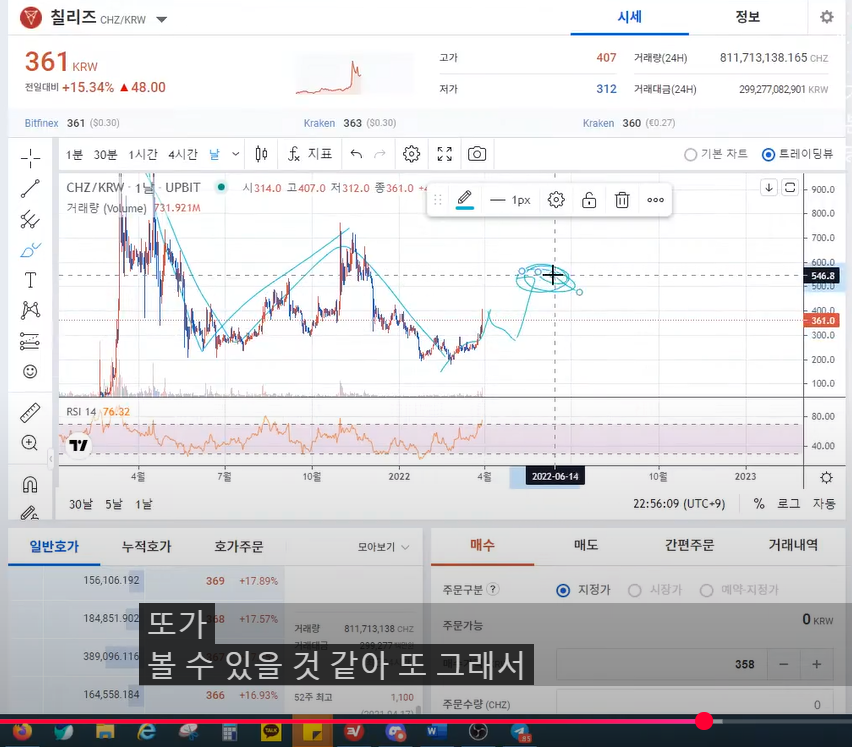Take a chart snapshot with camera

tap(477, 154)
